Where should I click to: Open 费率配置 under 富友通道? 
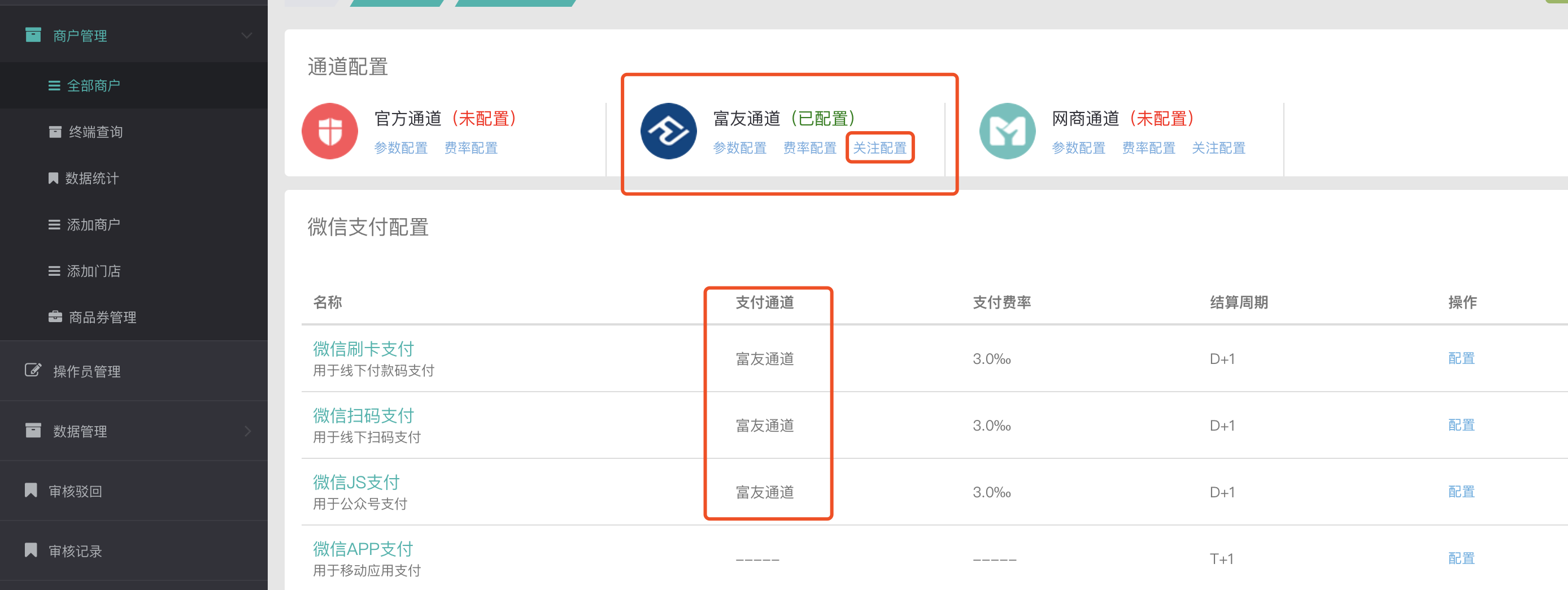pos(809,148)
